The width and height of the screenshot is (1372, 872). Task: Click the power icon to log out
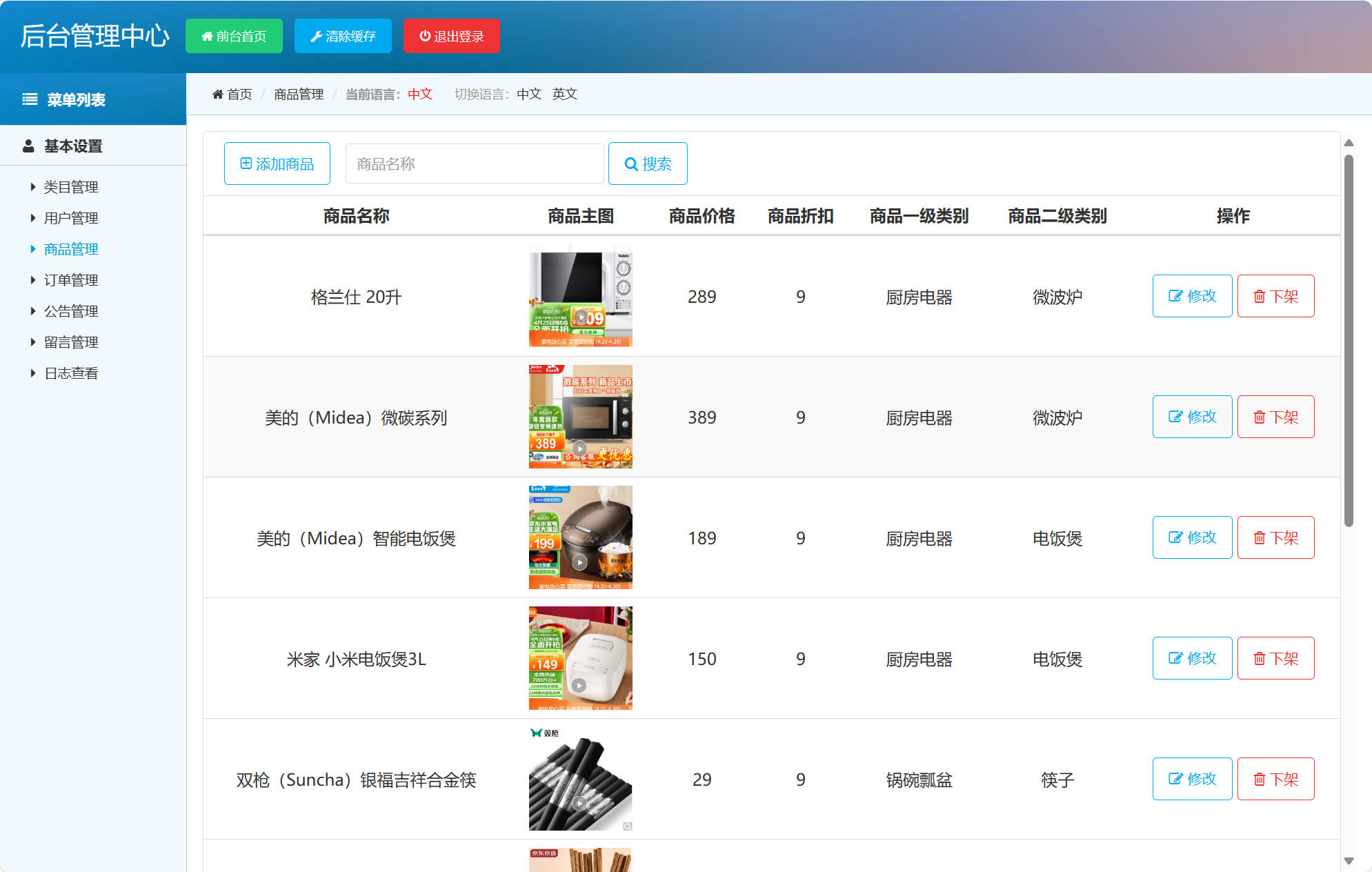[x=423, y=36]
